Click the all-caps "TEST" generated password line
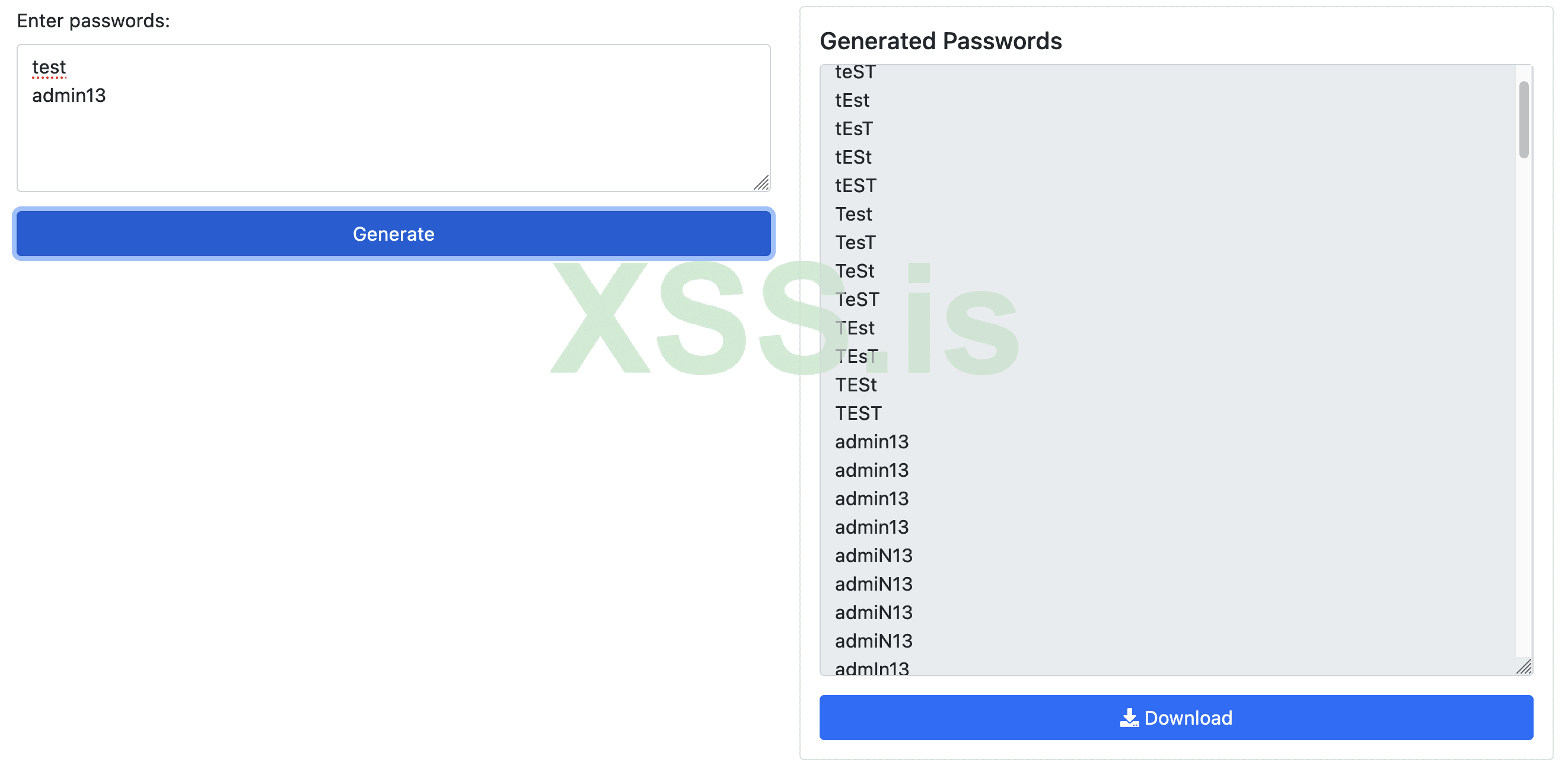This screenshot has height=765, width=1568. coord(858,413)
